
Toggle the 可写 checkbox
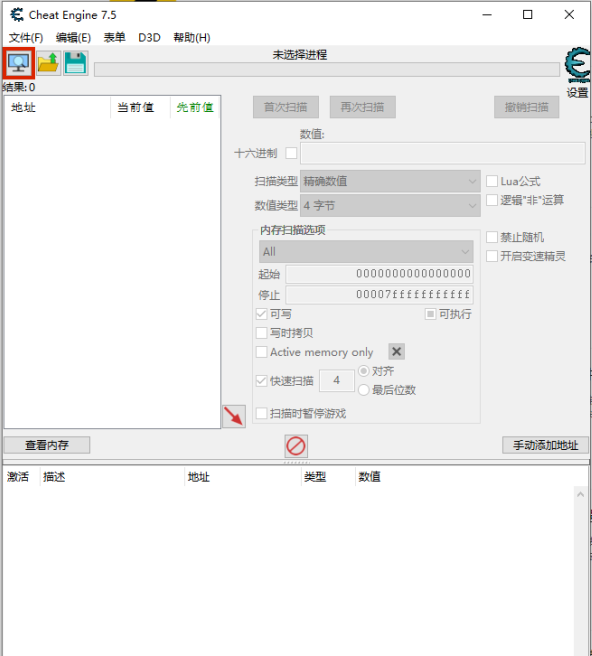261,314
